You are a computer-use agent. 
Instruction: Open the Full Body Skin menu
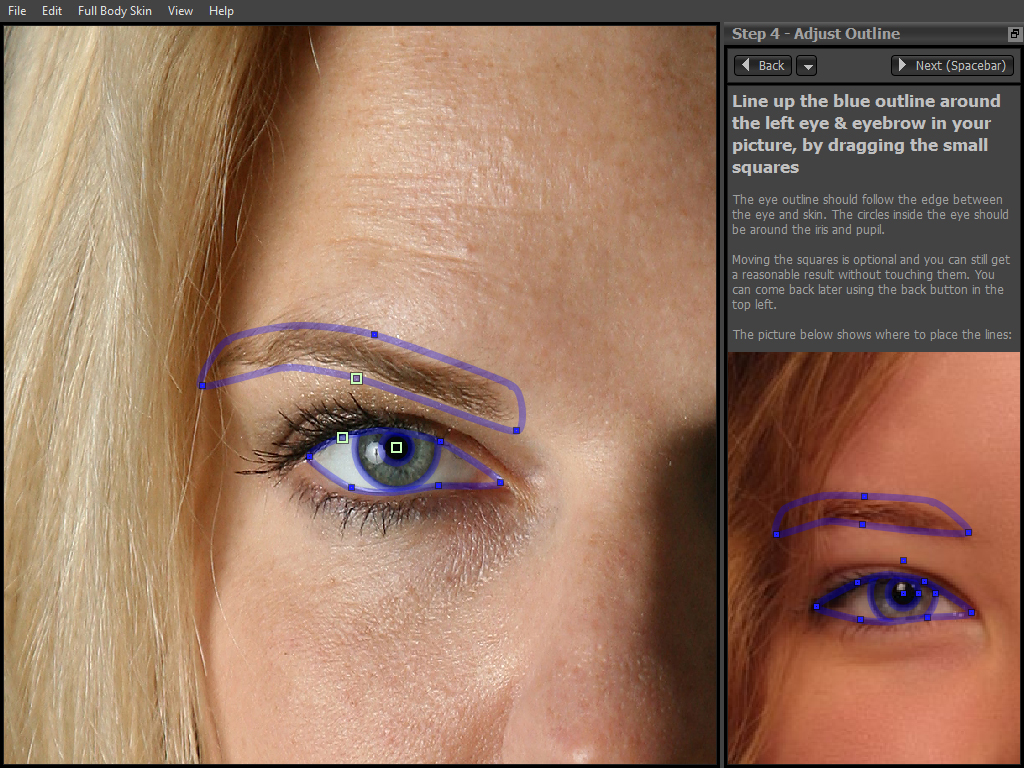click(x=115, y=11)
